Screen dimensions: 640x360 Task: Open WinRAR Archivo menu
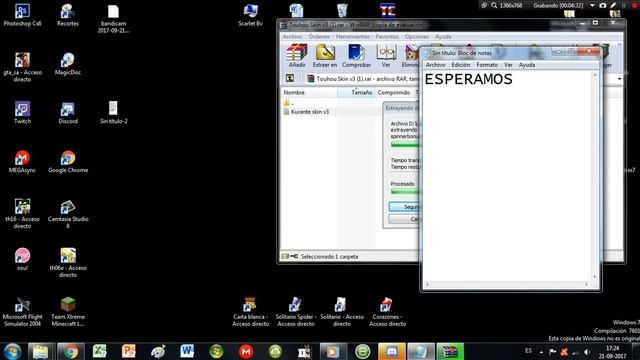click(x=292, y=37)
